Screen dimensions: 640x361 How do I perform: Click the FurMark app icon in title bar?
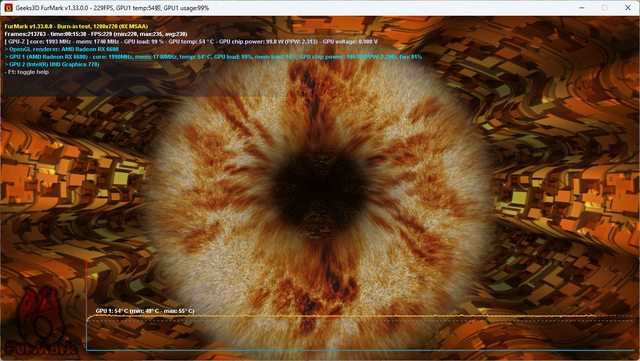[x=8, y=8]
